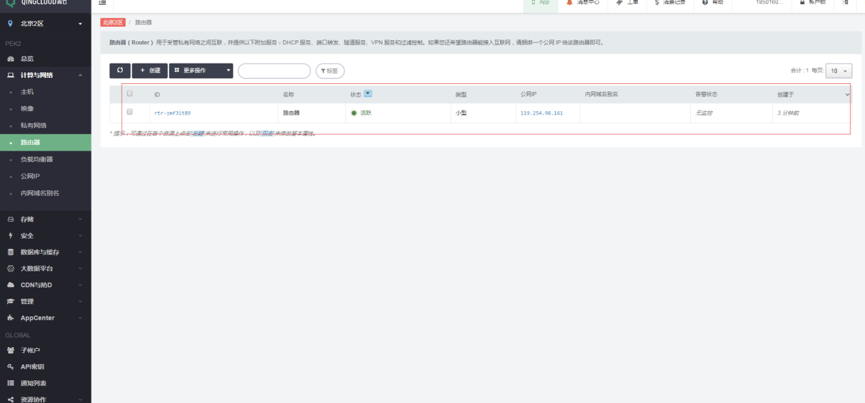The width and height of the screenshot is (865, 403).
Task: Click the refresh icon button in toolbar
Action: pyautogui.click(x=118, y=71)
